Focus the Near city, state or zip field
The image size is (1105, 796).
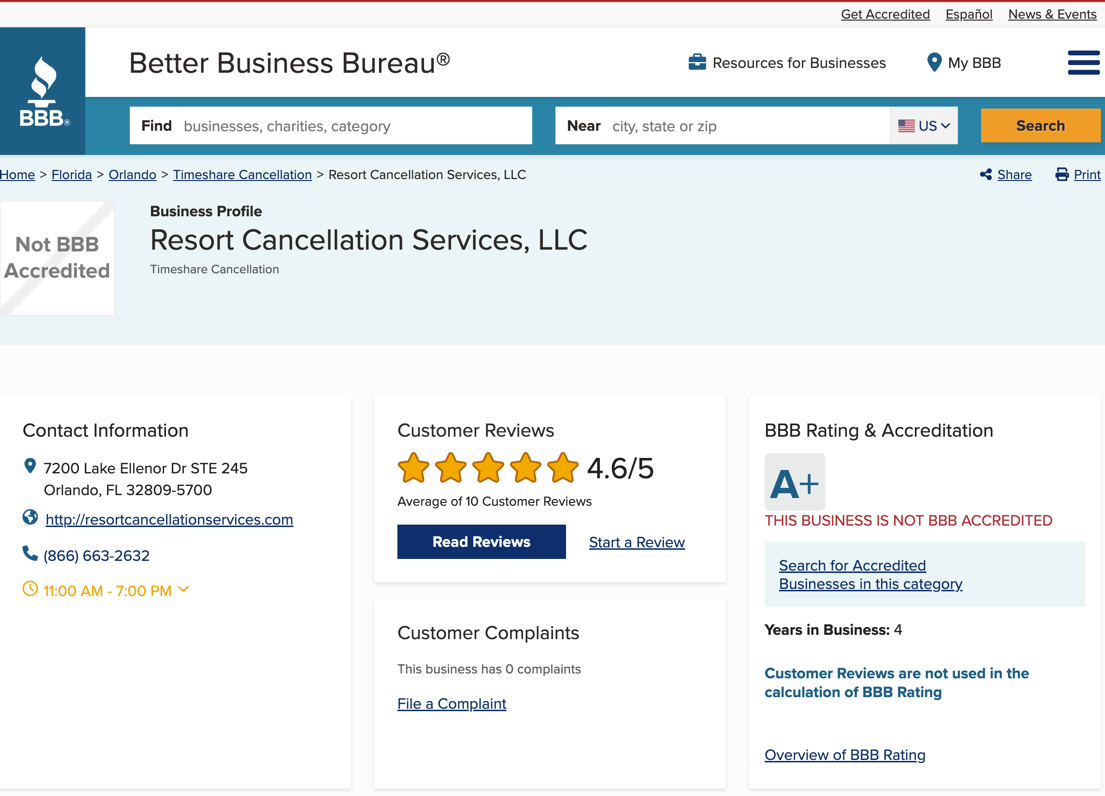click(722, 125)
